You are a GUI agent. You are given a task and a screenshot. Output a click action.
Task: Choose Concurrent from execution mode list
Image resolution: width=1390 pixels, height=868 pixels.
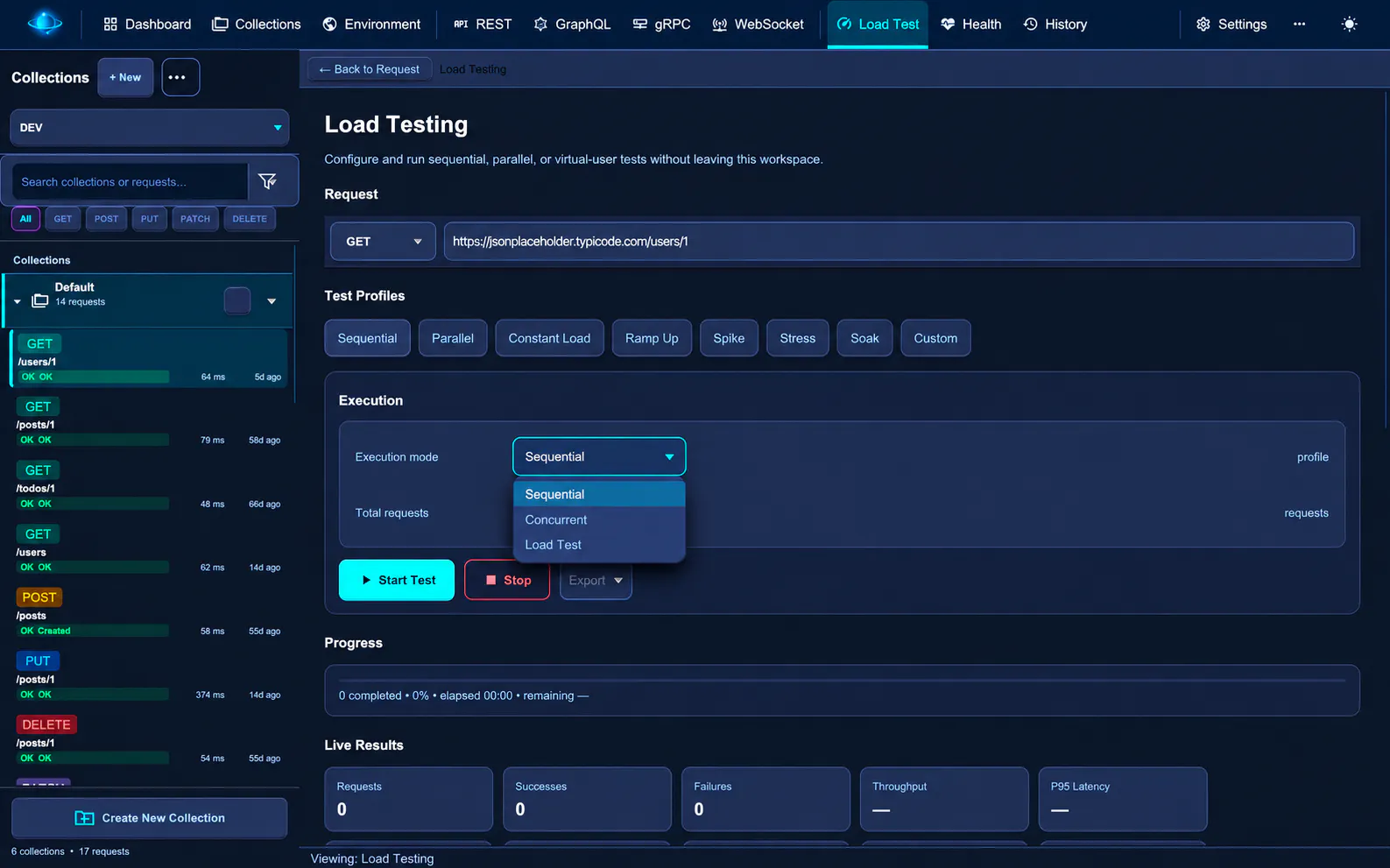pos(599,519)
